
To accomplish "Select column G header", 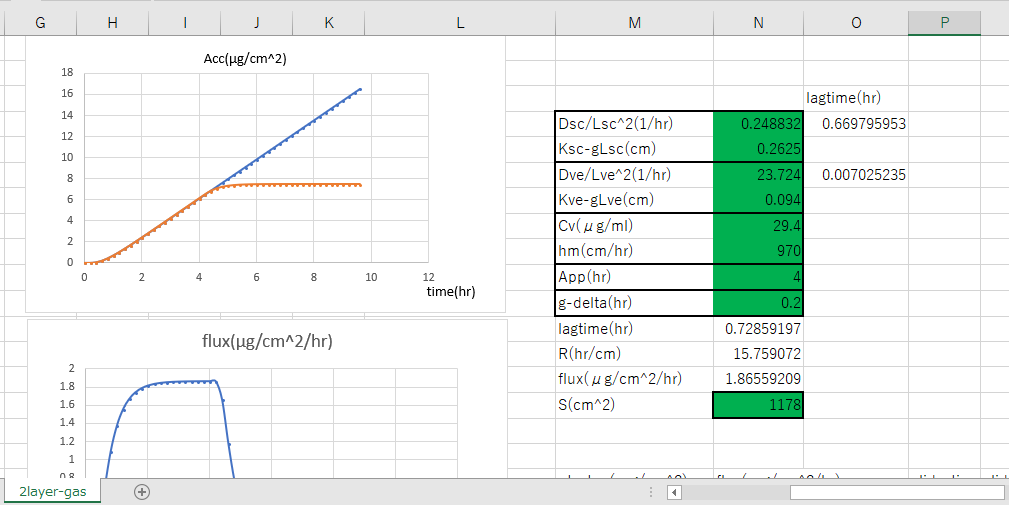I will [x=41, y=23].
